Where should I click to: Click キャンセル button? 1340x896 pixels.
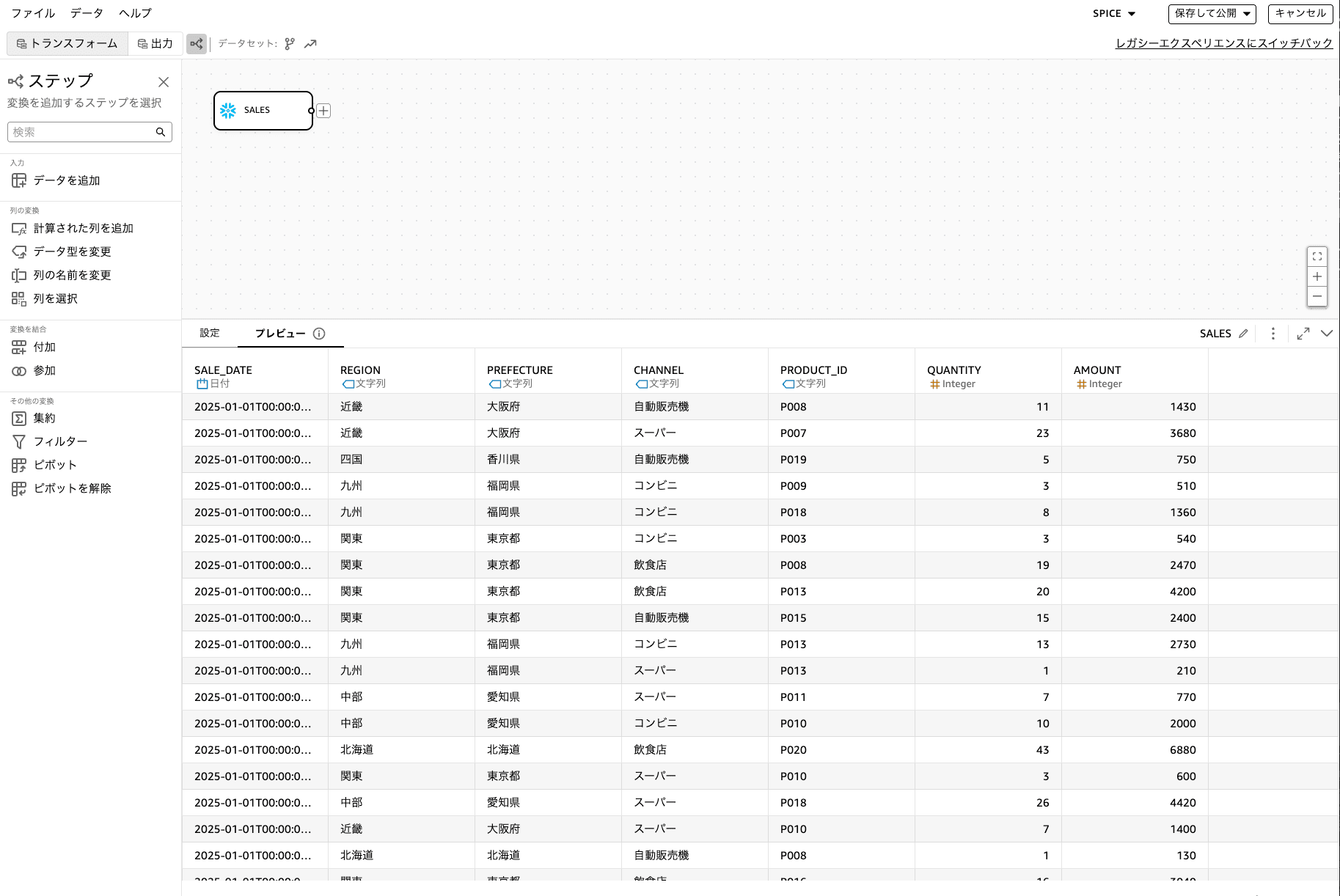(x=1300, y=14)
